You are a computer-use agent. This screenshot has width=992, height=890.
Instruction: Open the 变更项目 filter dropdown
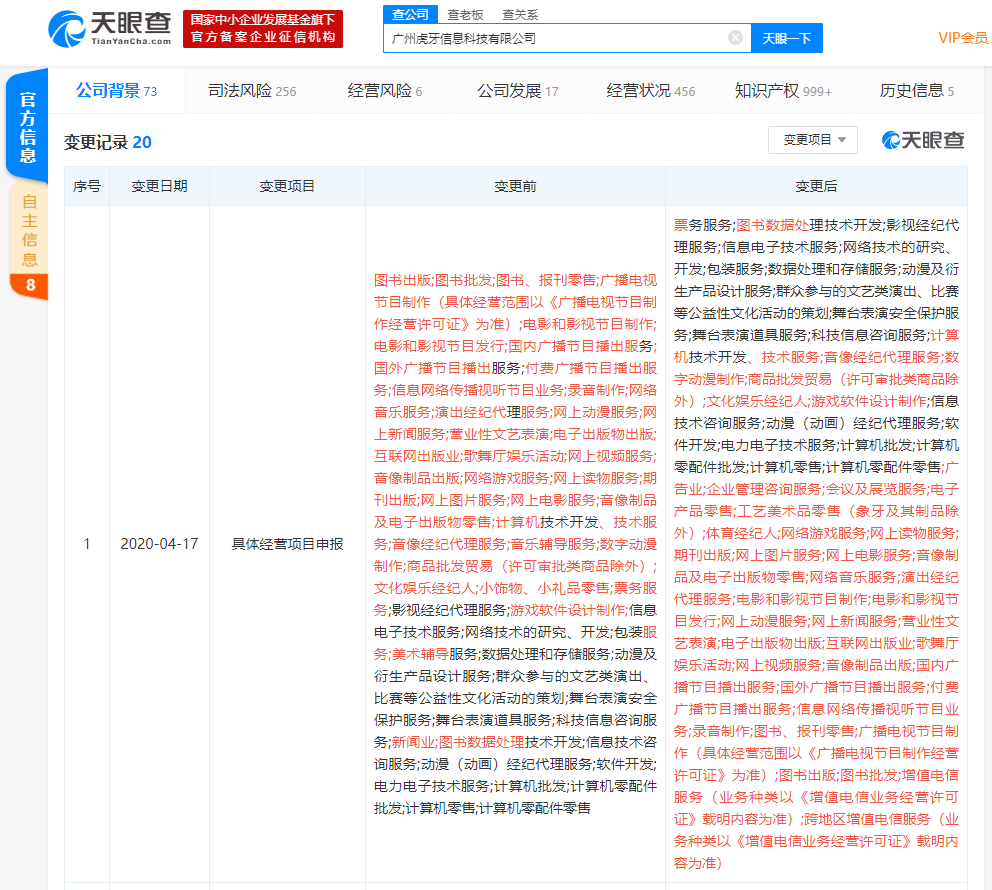tap(812, 140)
